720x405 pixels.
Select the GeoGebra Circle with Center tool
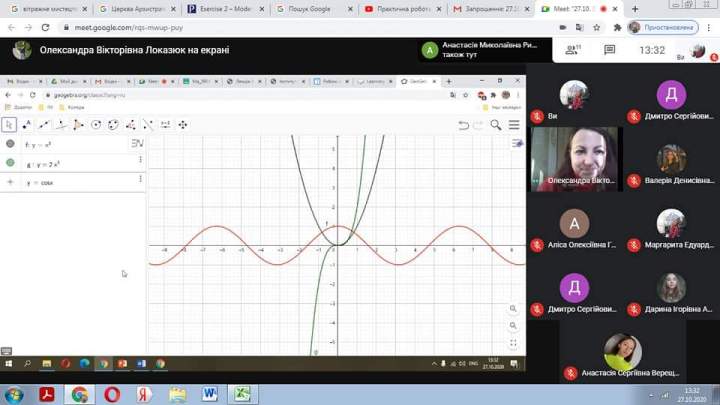(96, 124)
